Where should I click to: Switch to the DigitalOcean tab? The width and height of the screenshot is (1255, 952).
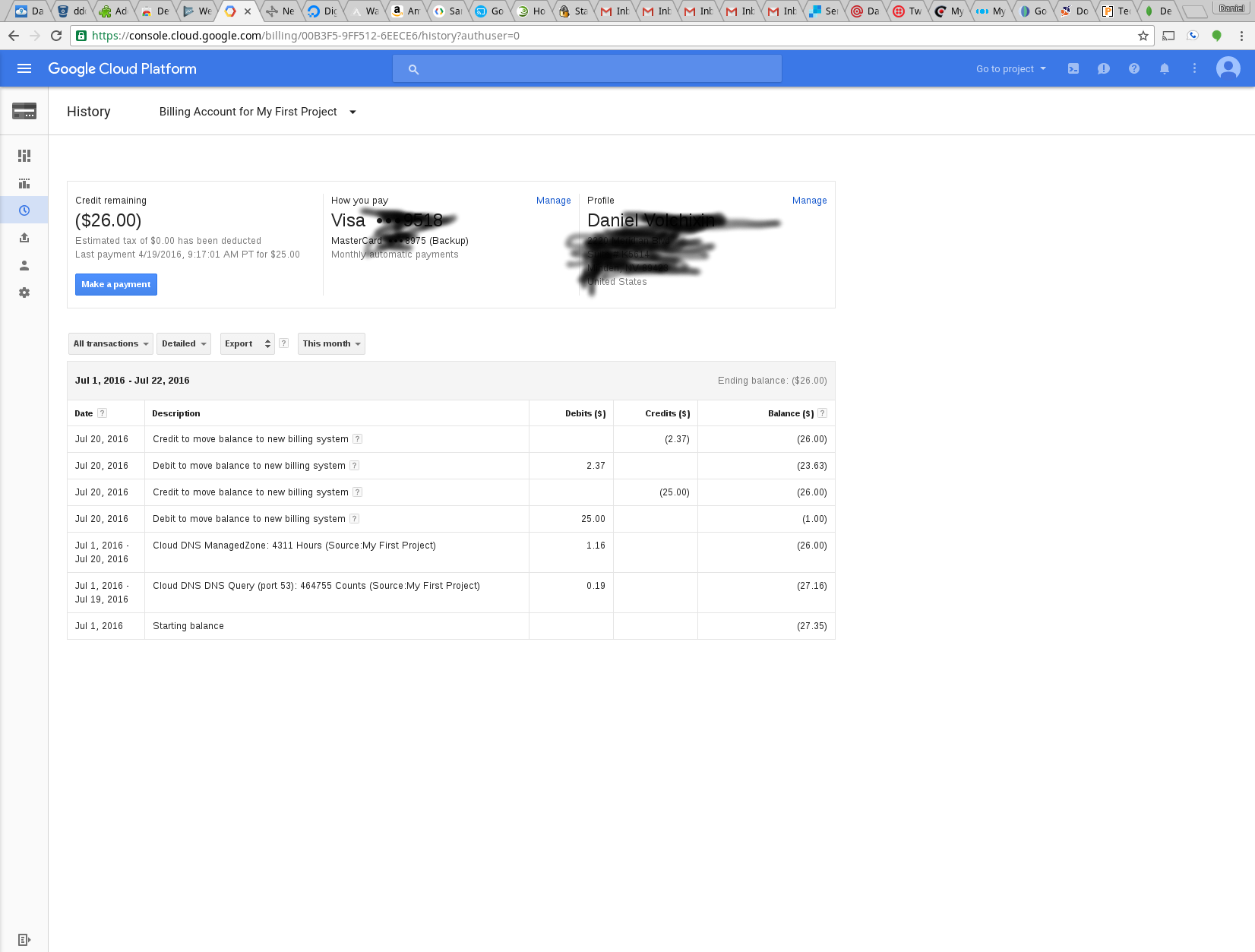click(322, 11)
